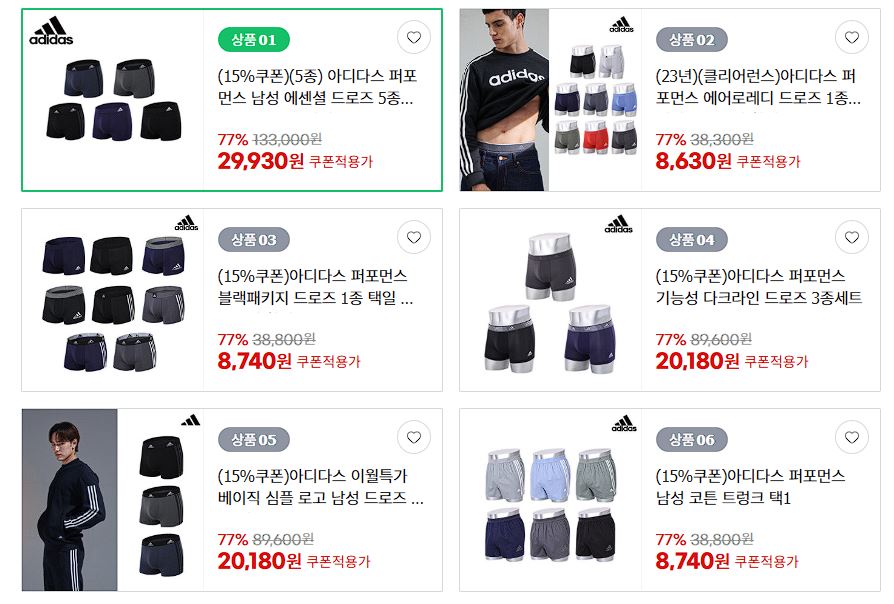Open 남성 코튼 트렁크 택1 title
The height and width of the screenshot is (604, 894).
750,487
